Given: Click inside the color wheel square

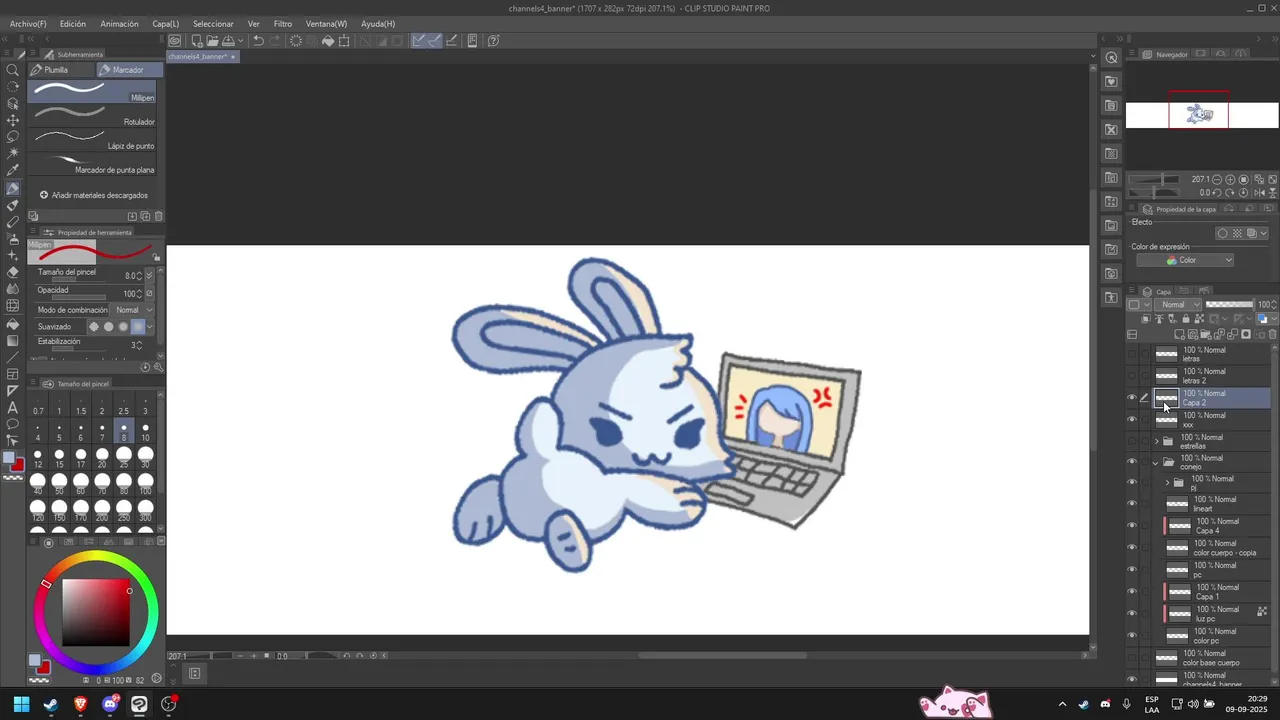Looking at the screenshot, I should [x=96, y=613].
